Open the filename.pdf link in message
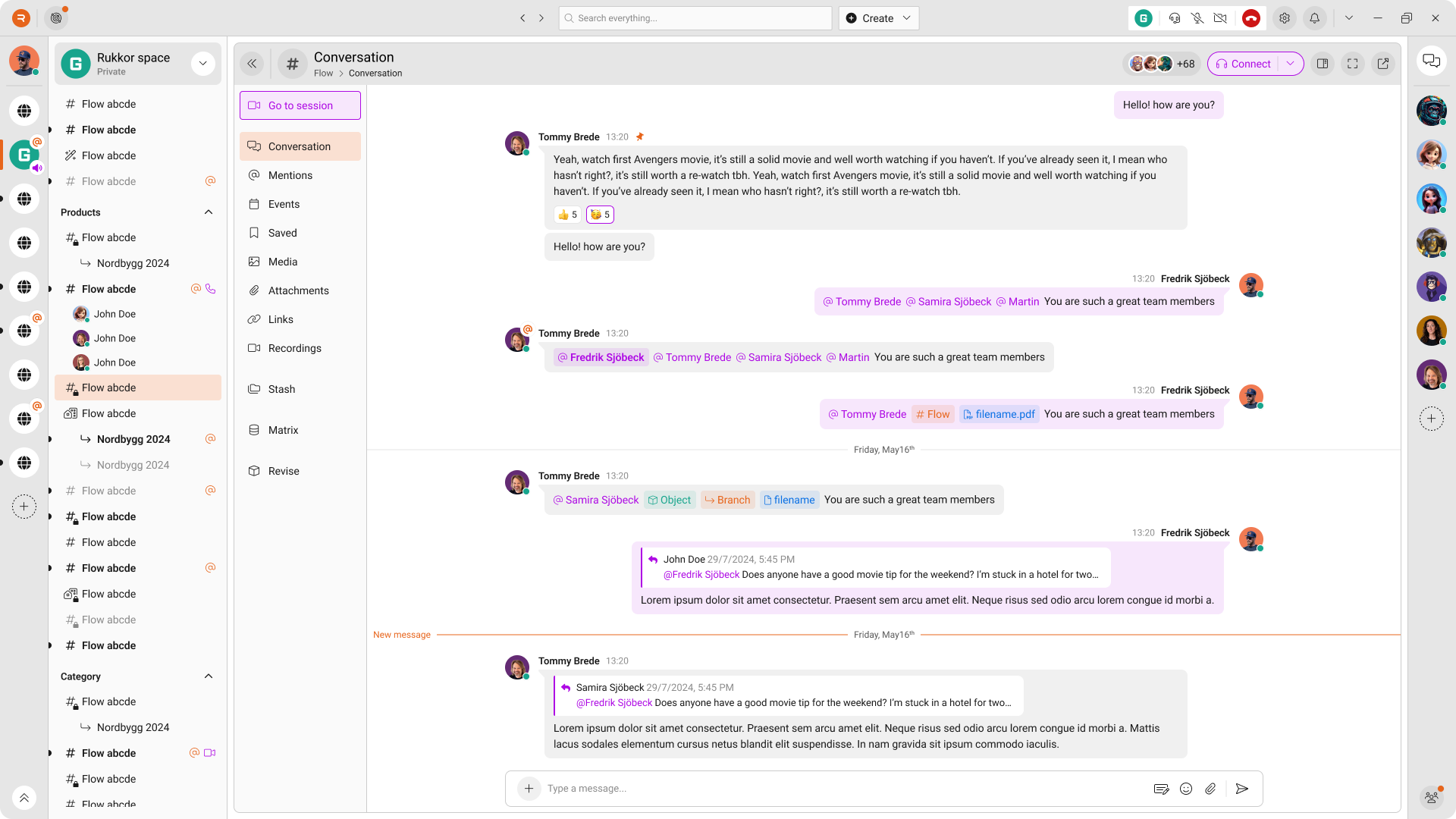 (x=999, y=414)
